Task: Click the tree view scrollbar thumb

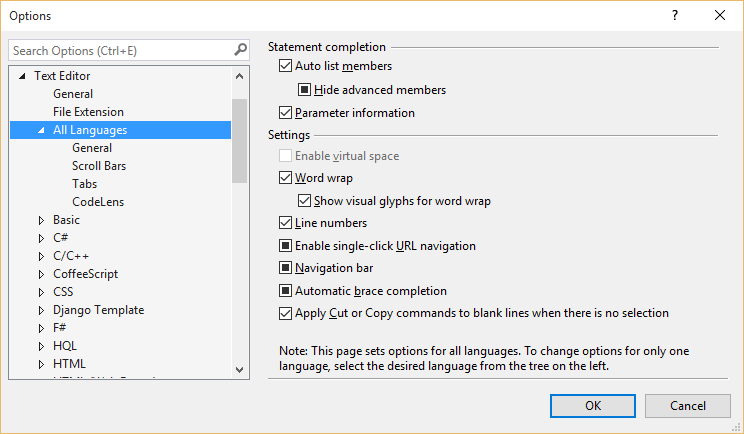Action: [x=239, y=140]
